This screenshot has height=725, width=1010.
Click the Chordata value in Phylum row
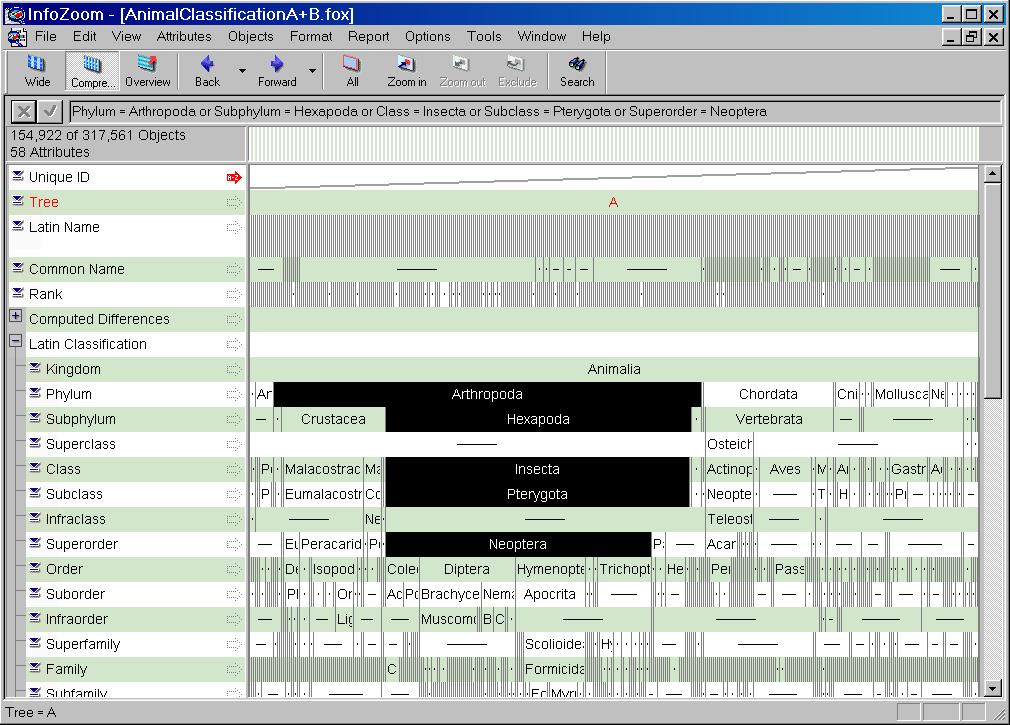click(767, 394)
